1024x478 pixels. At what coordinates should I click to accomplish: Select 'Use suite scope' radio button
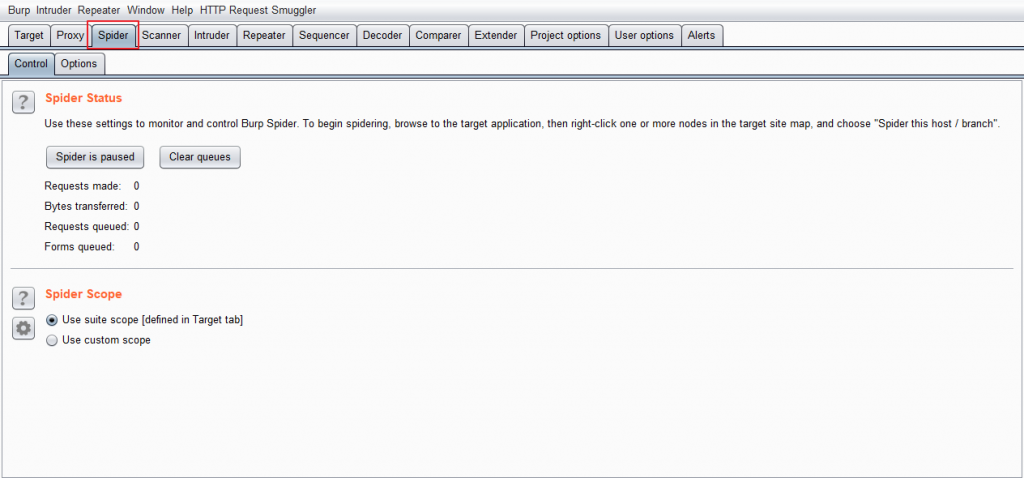click(52, 320)
